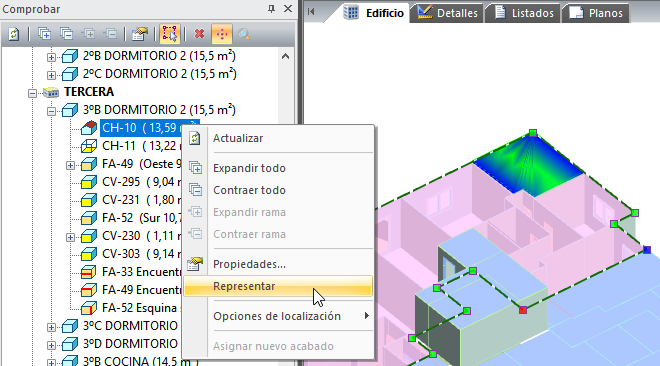This screenshot has width=660, height=366.
Task: Open the Listados tab
Action: point(523,13)
